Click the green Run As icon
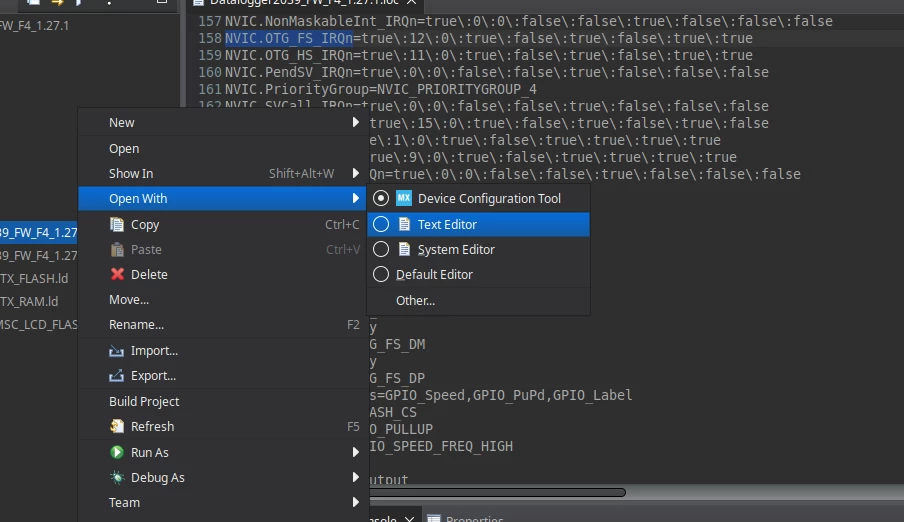904x522 pixels. click(x=116, y=452)
